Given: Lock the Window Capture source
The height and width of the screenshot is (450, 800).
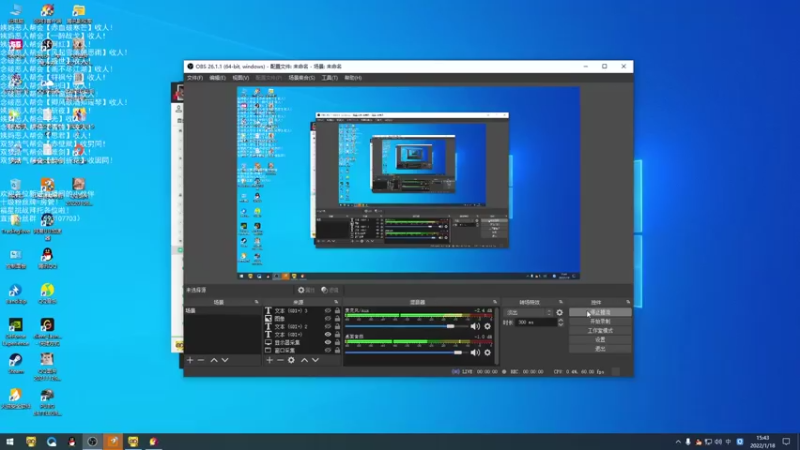Looking at the screenshot, I should [x=337, y=350].
